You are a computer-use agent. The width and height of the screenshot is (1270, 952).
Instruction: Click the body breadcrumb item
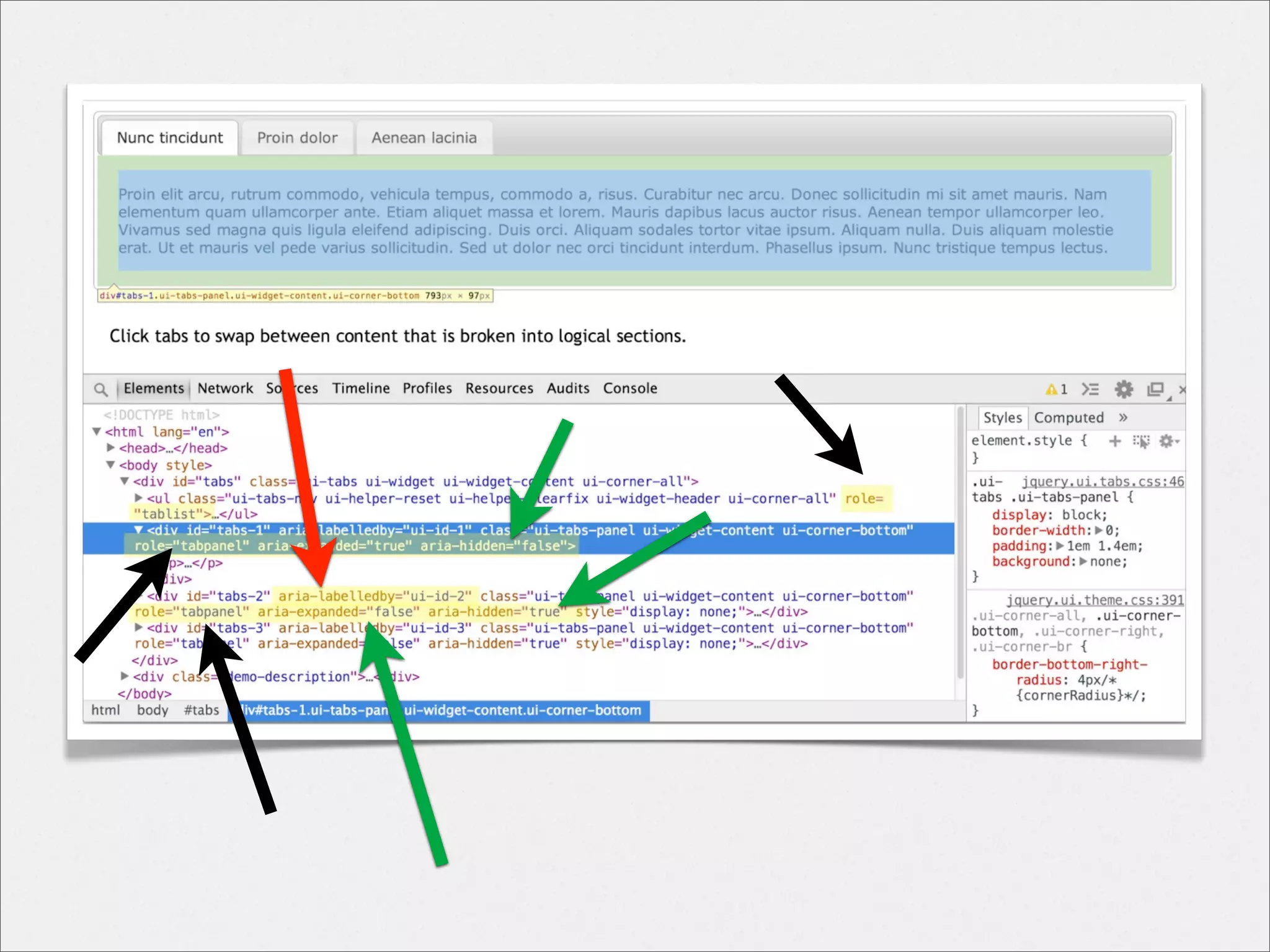pos(153,710)
